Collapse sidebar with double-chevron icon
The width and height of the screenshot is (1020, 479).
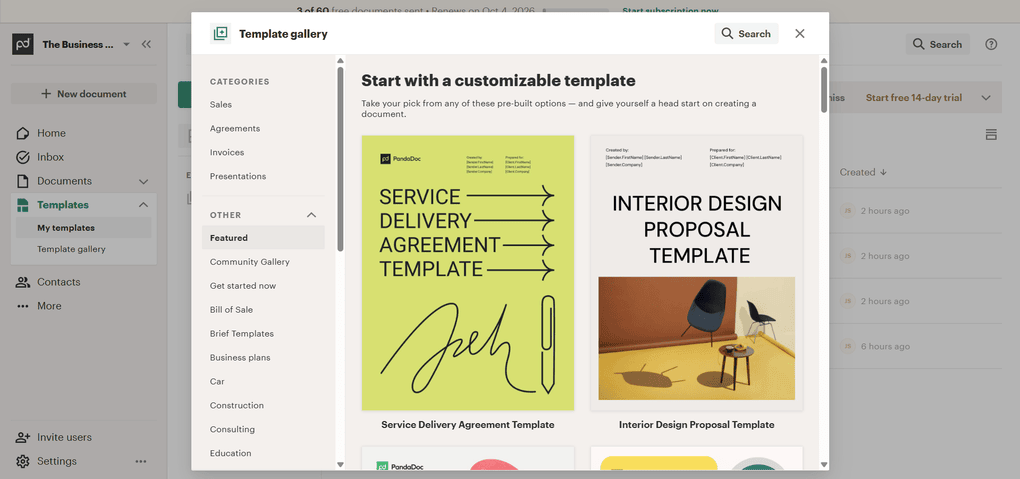(146, 44)
